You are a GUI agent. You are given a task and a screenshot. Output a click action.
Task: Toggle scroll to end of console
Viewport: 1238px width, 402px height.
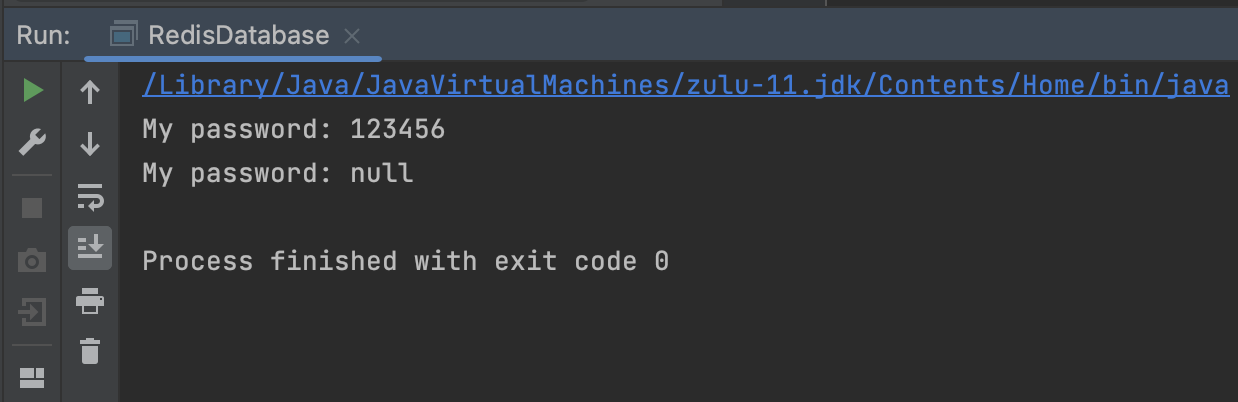click(x=90, y=247)
